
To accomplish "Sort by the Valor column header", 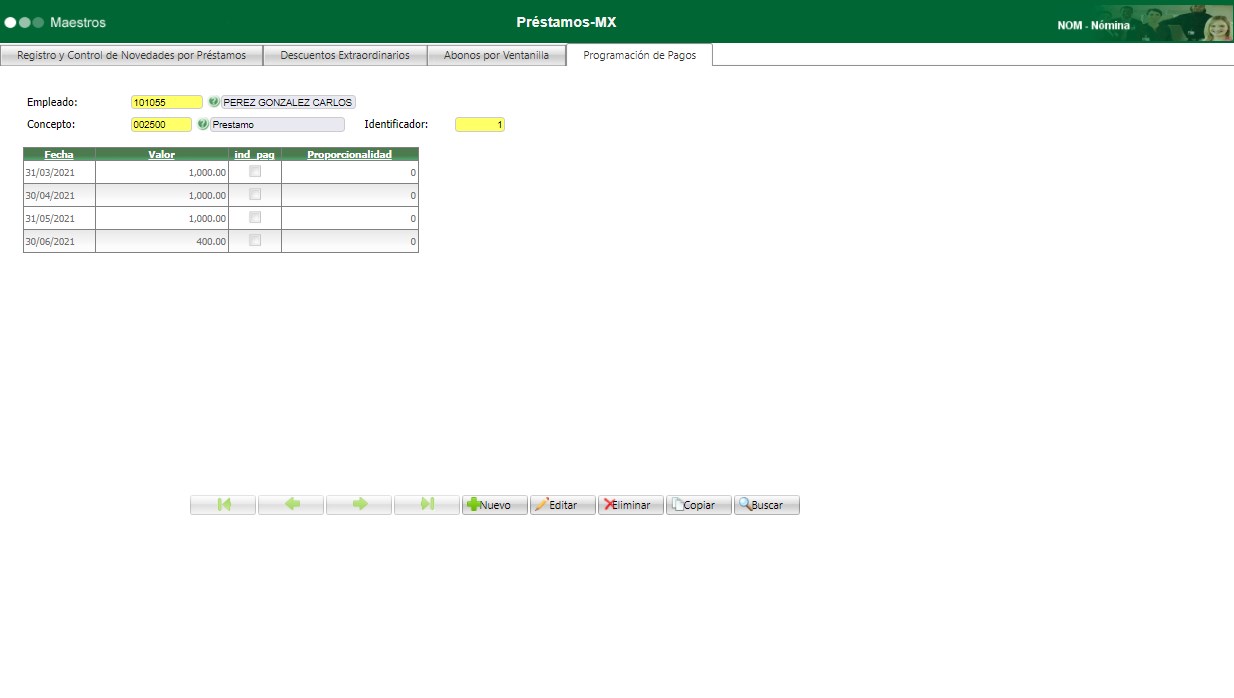I will click(162, 155).
